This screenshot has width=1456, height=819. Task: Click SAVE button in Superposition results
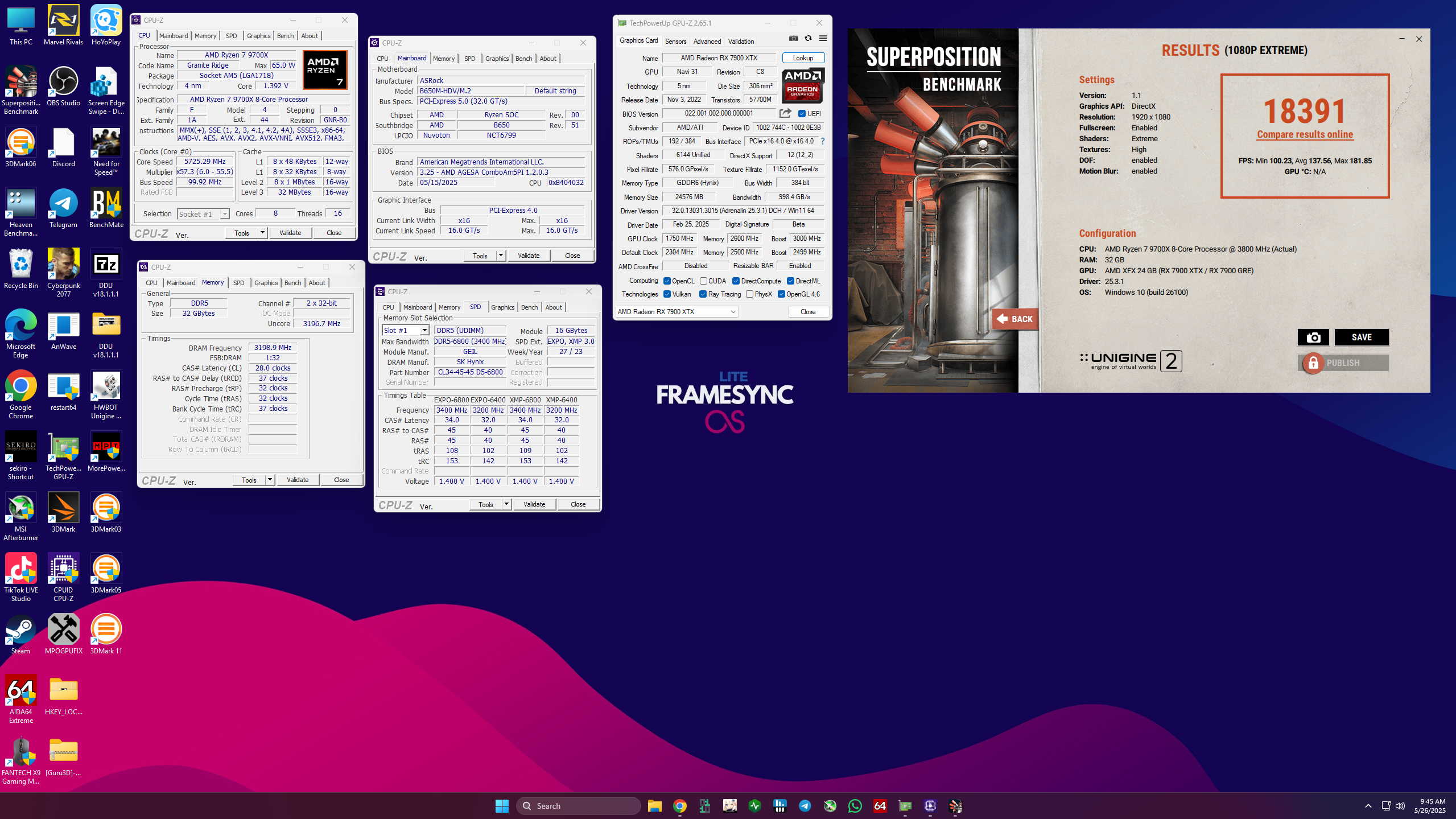(1362, 337)
